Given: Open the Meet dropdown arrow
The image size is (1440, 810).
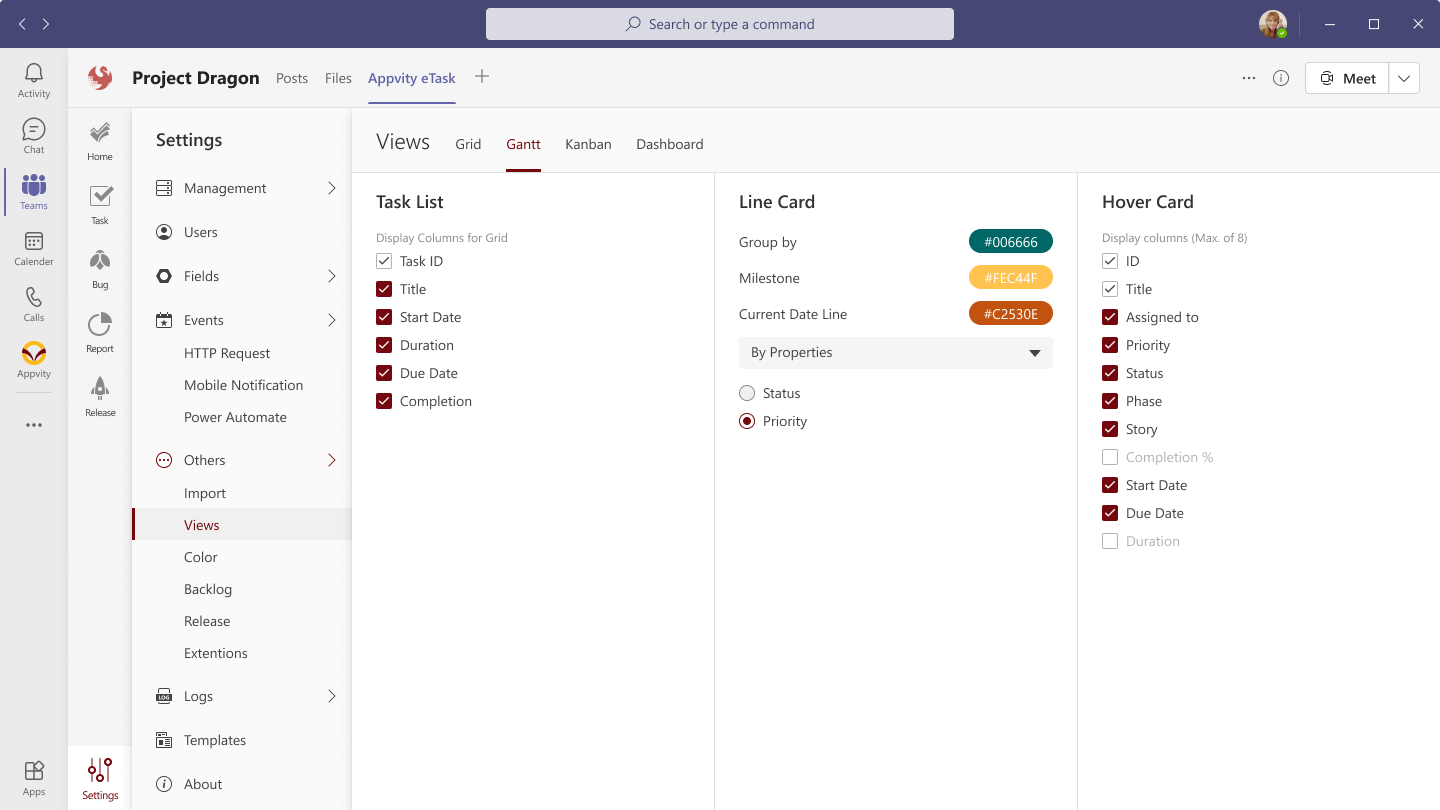Looking at the screenshot, I should click(1404, 78).
